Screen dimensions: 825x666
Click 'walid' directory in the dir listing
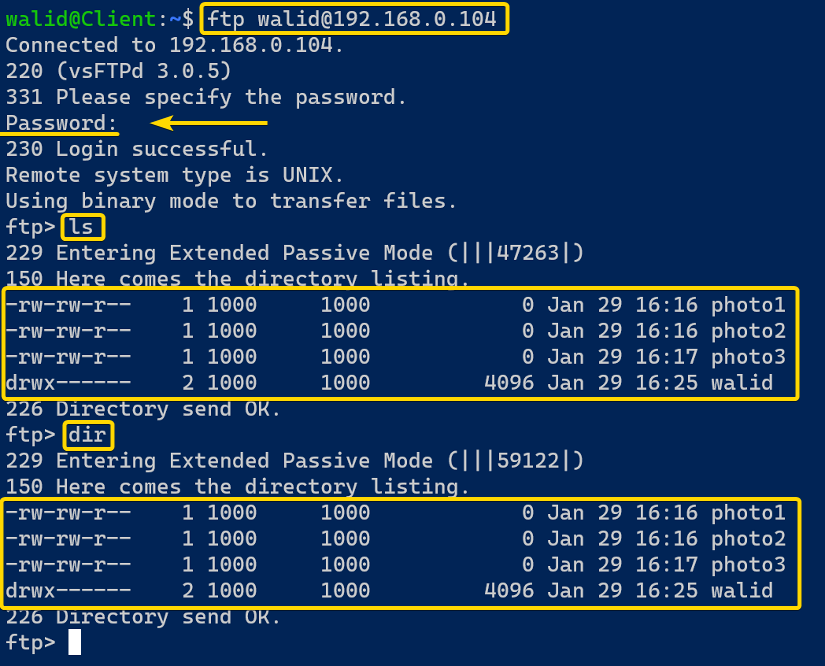click(742, 591)
